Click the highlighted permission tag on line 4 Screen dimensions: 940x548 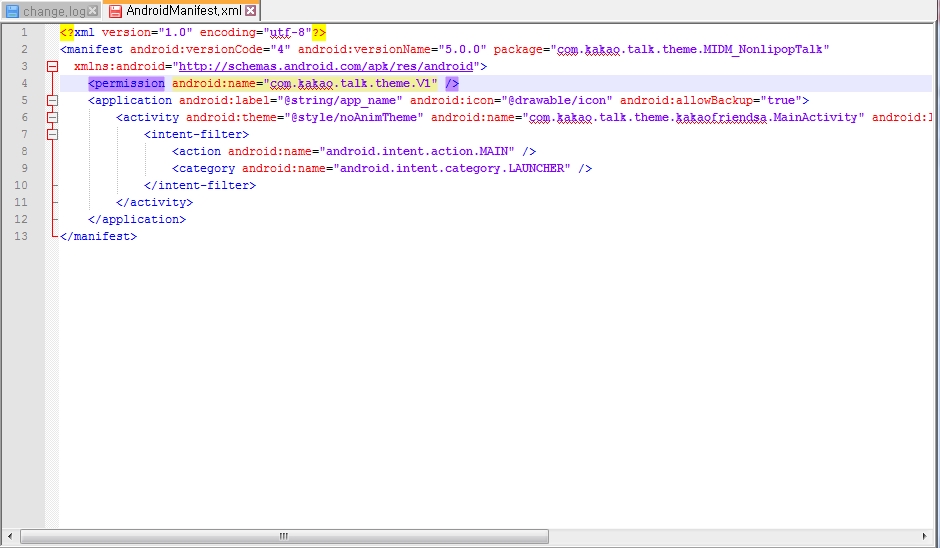[x=127, y=84]
